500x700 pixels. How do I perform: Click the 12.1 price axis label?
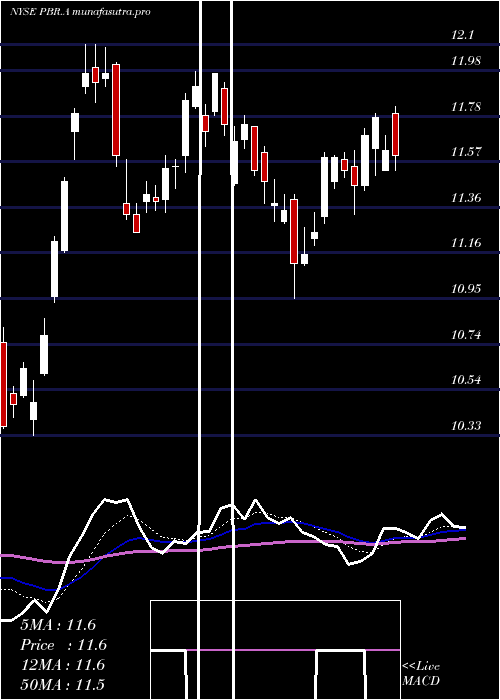coord(462,35)
